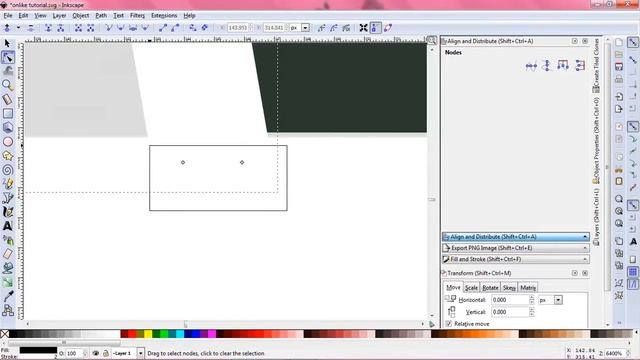
Task: Select the Spray tool
Action: (7, 240)
